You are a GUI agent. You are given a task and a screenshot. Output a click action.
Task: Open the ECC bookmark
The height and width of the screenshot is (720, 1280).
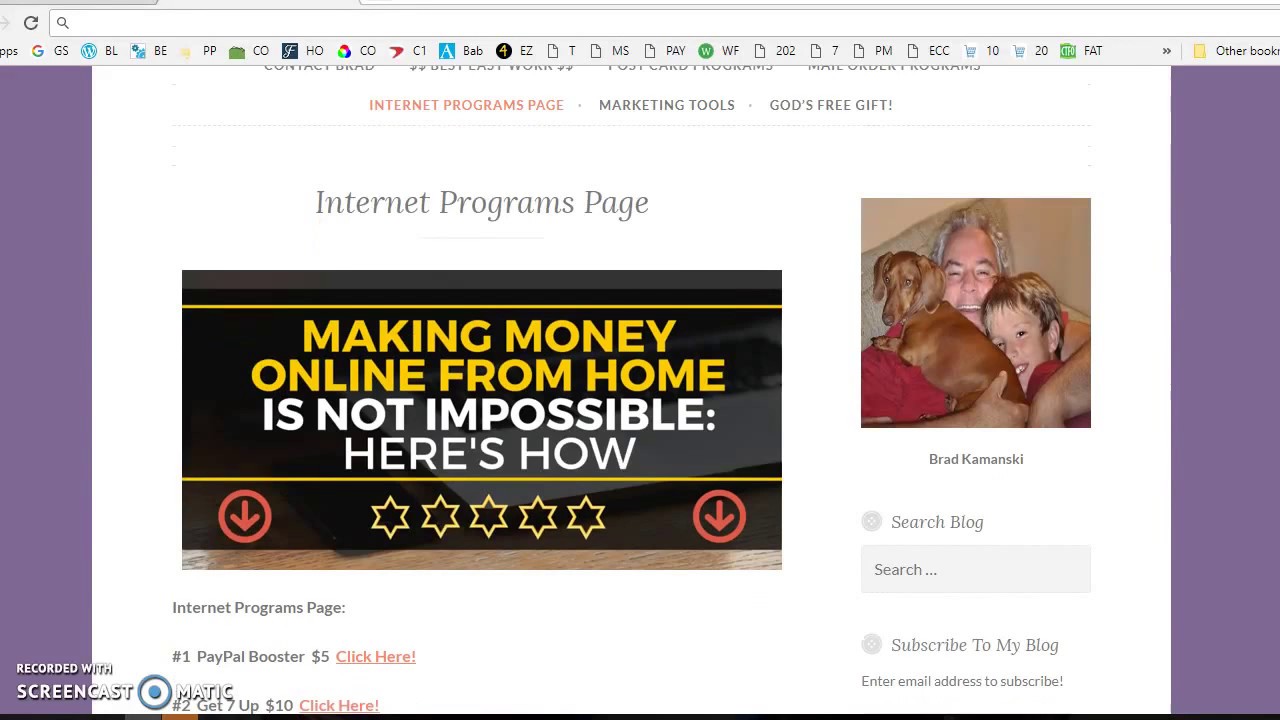[928, 50]
